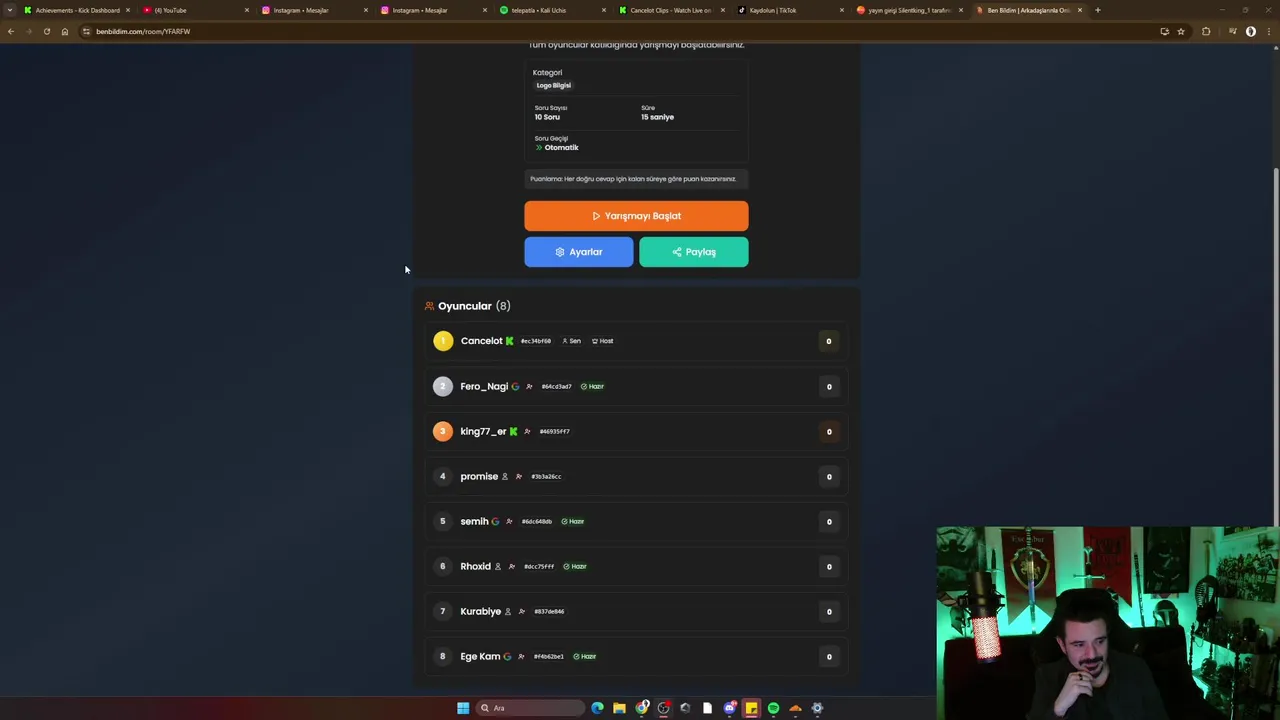Click Hazır status for Rhoxid
This screenshot has width=1280, height=720.
click(575, 567)
